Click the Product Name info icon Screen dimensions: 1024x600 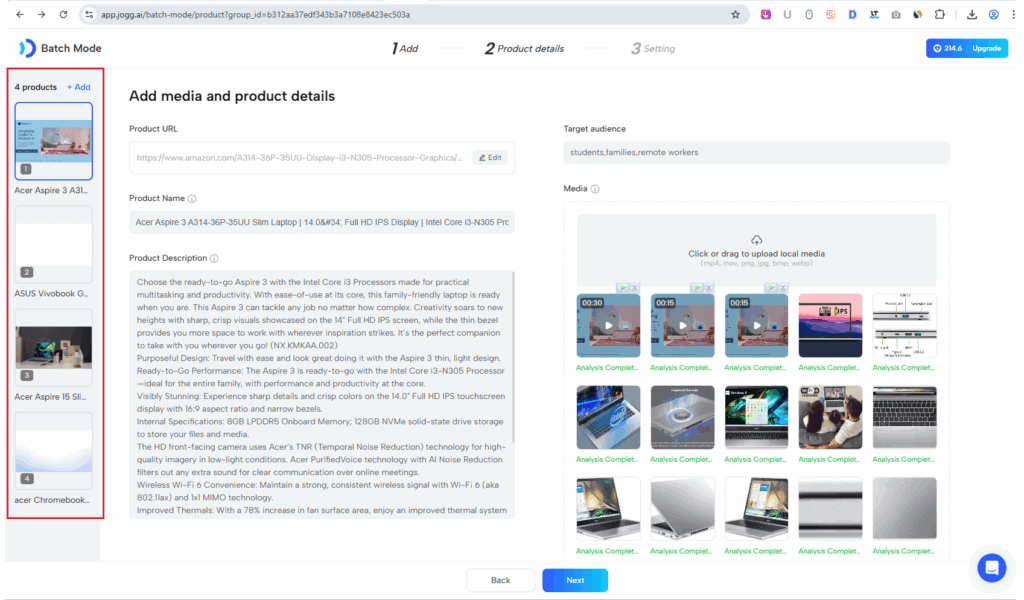[192, 198]
